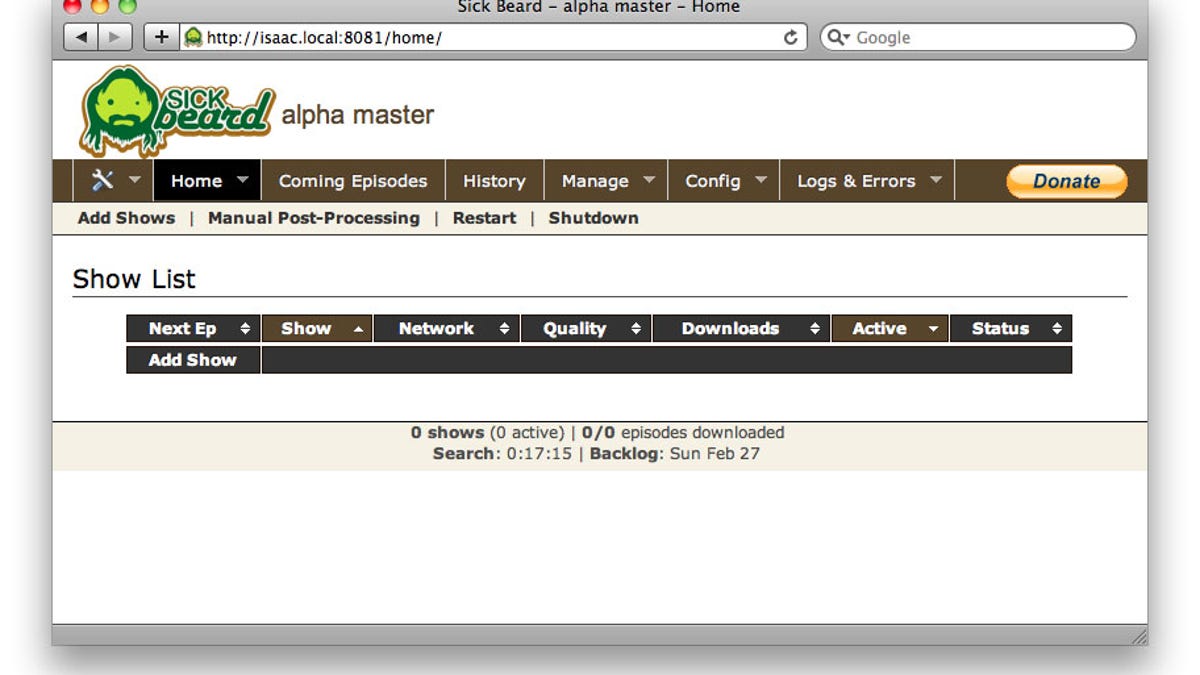Click the Add Show table button
Screen dimensions: 1200x675
193,360
